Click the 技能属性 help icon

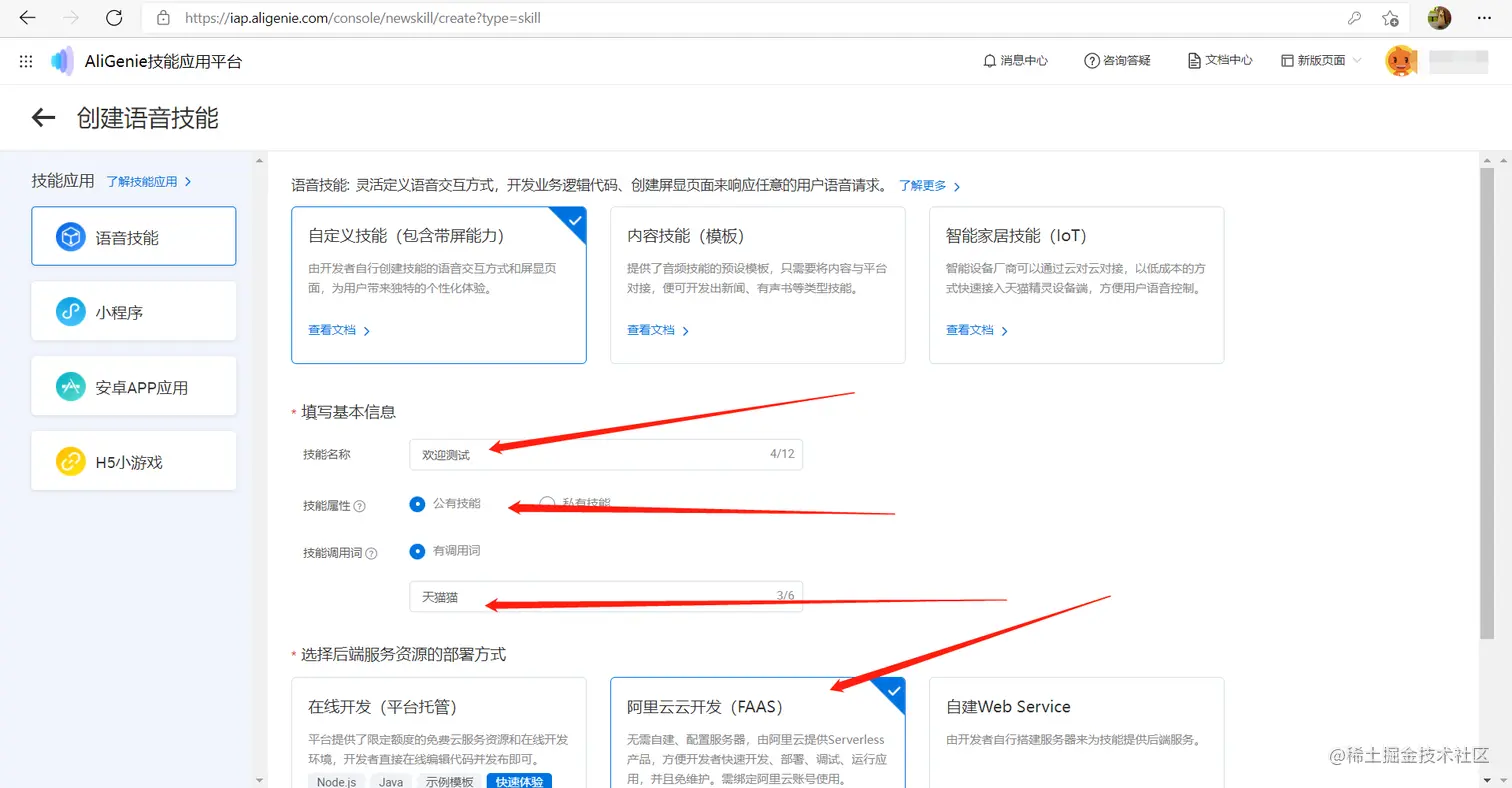(x=360, y=506)
